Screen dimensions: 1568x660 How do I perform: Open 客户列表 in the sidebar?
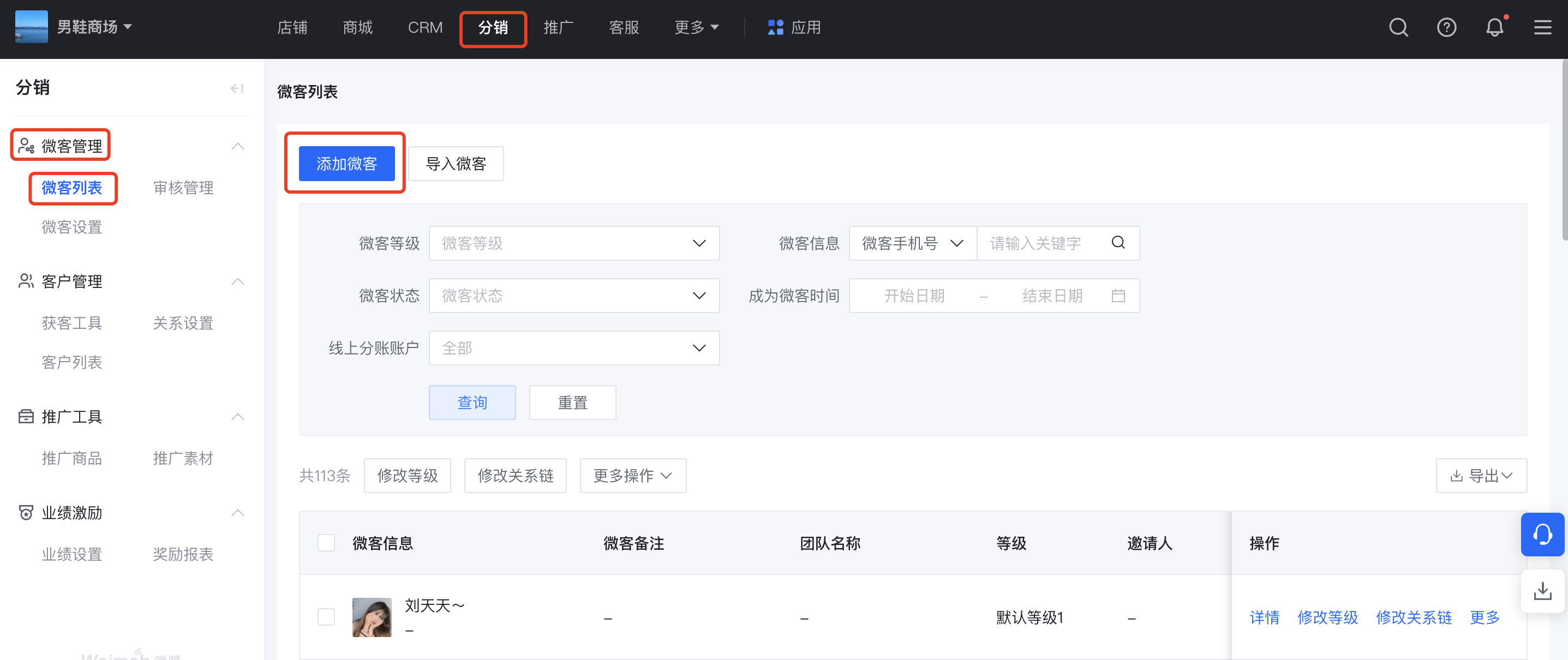point(72,362)
